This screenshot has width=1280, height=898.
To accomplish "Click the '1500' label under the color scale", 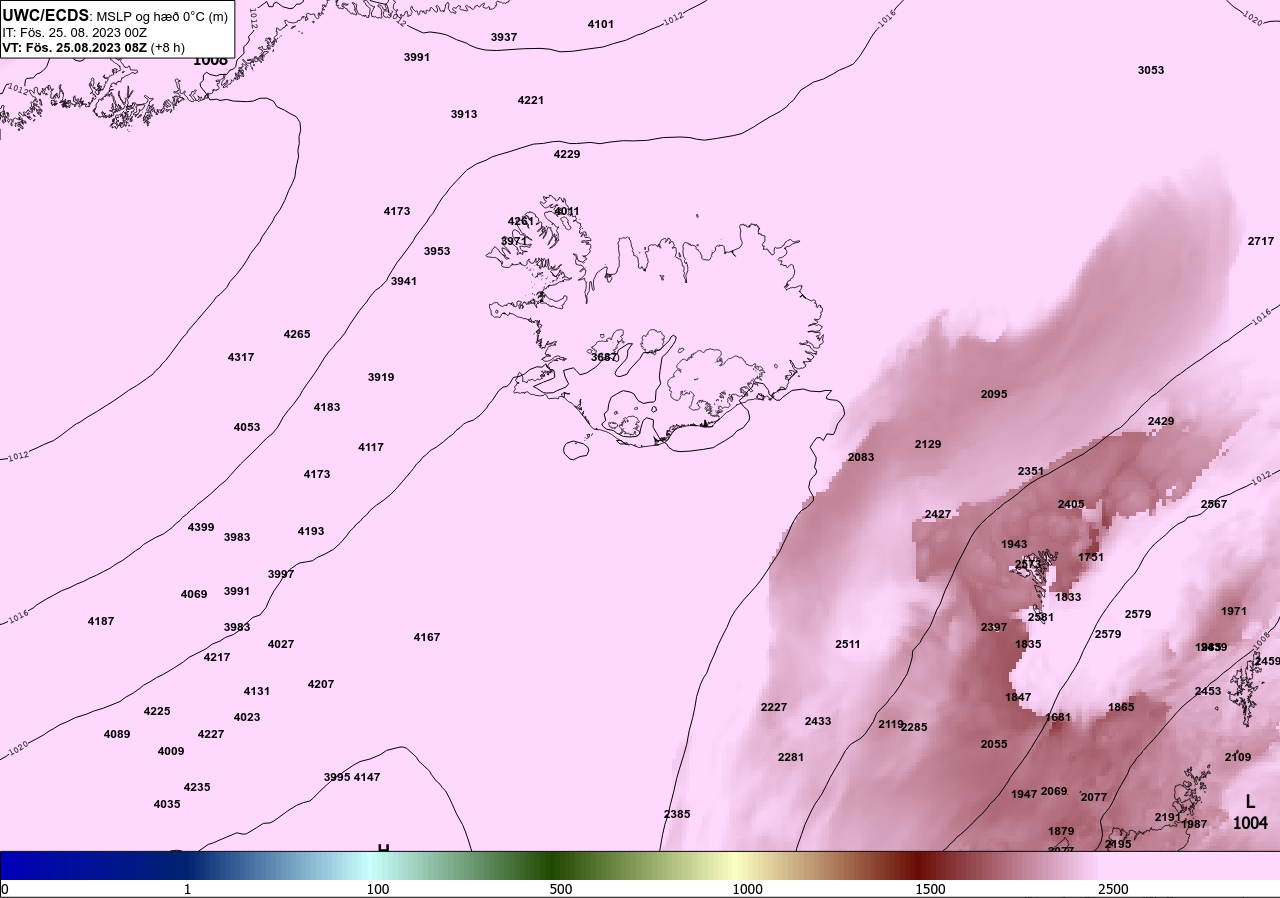I will tap(930, 889).
